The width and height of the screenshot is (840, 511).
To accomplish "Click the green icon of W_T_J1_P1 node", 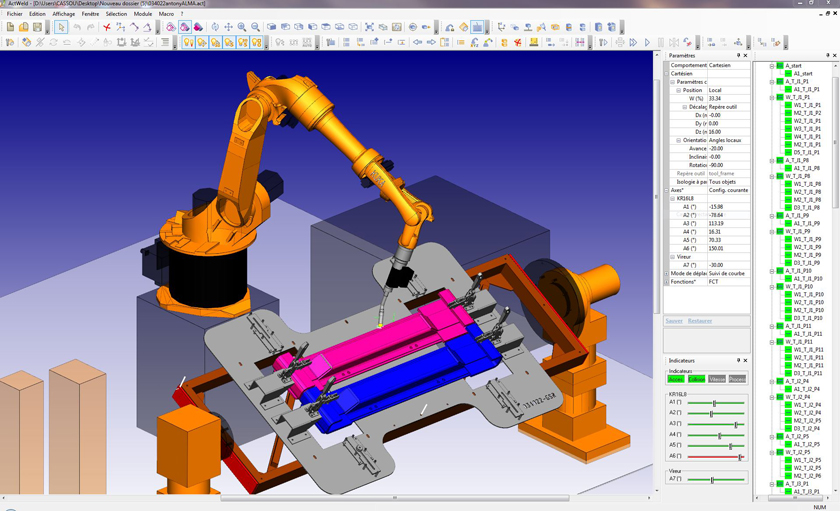I will 779,97.
